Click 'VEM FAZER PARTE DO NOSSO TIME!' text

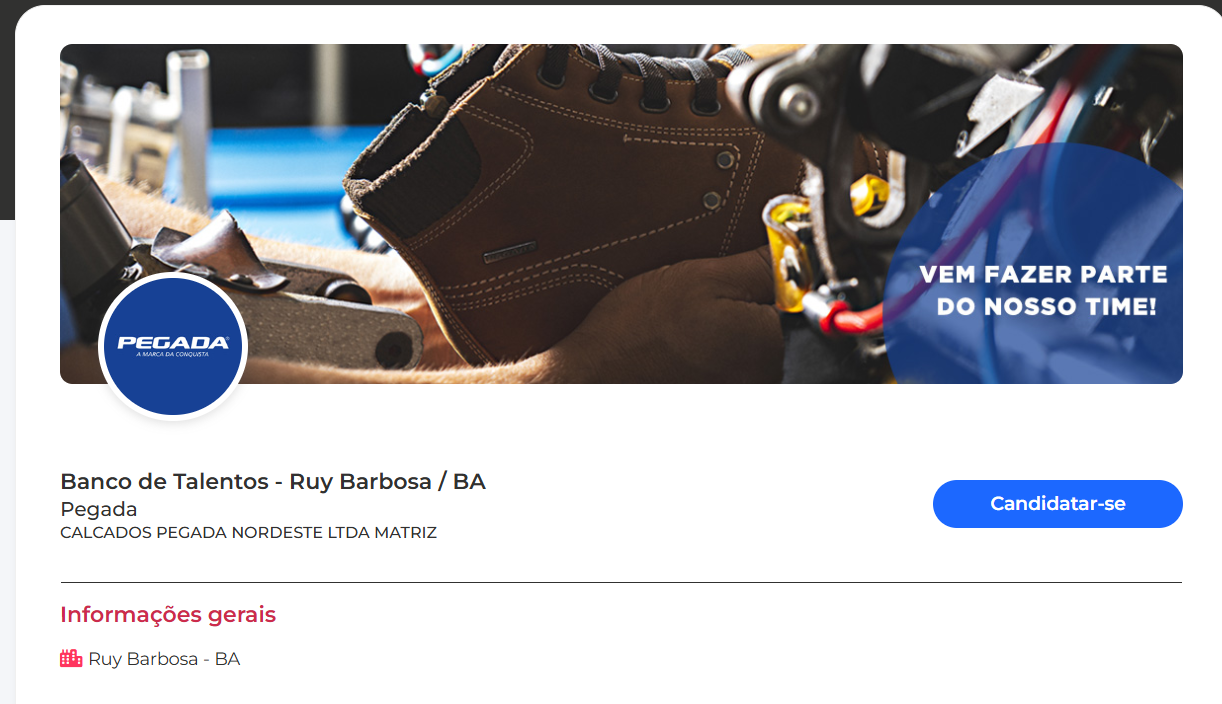1044,290
